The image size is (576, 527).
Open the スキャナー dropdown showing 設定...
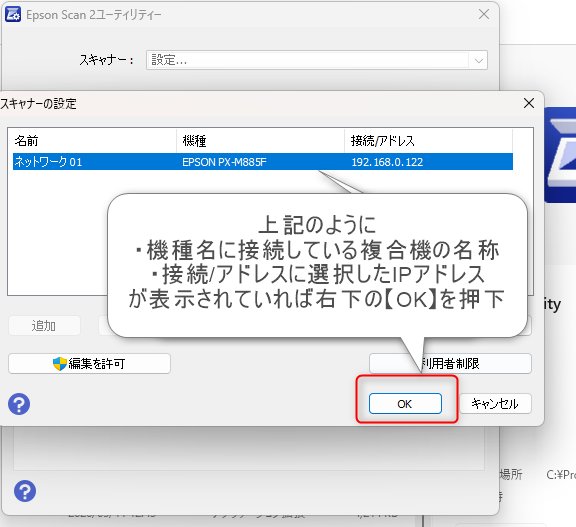tap(317, 60)
